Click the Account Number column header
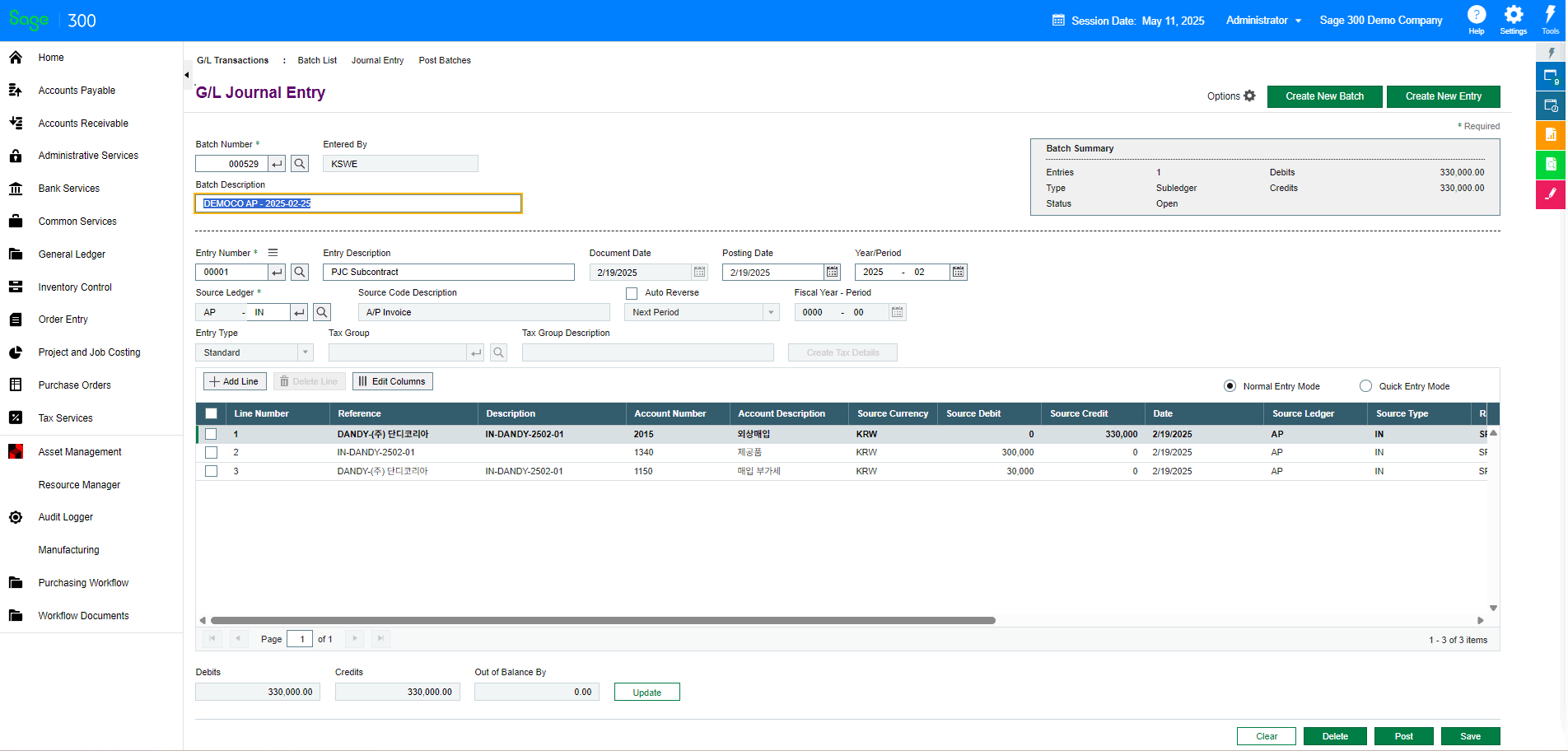 678,413
